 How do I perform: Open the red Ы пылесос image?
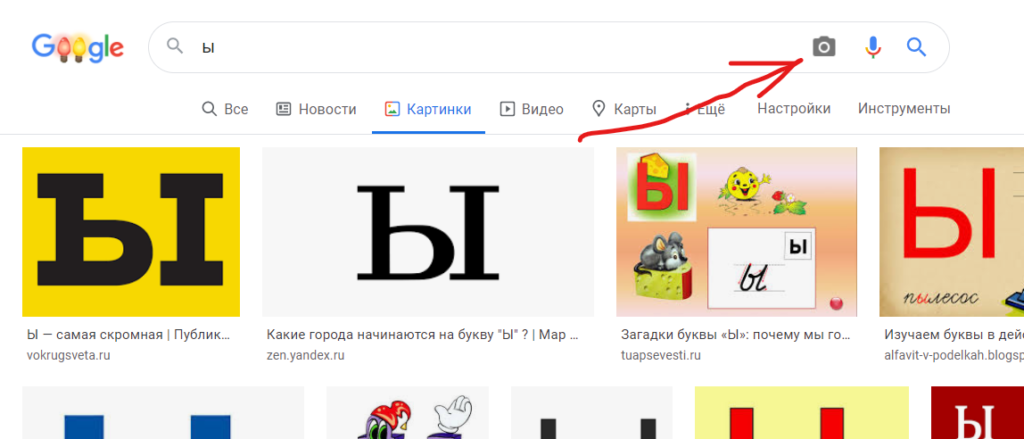point(951,232)
